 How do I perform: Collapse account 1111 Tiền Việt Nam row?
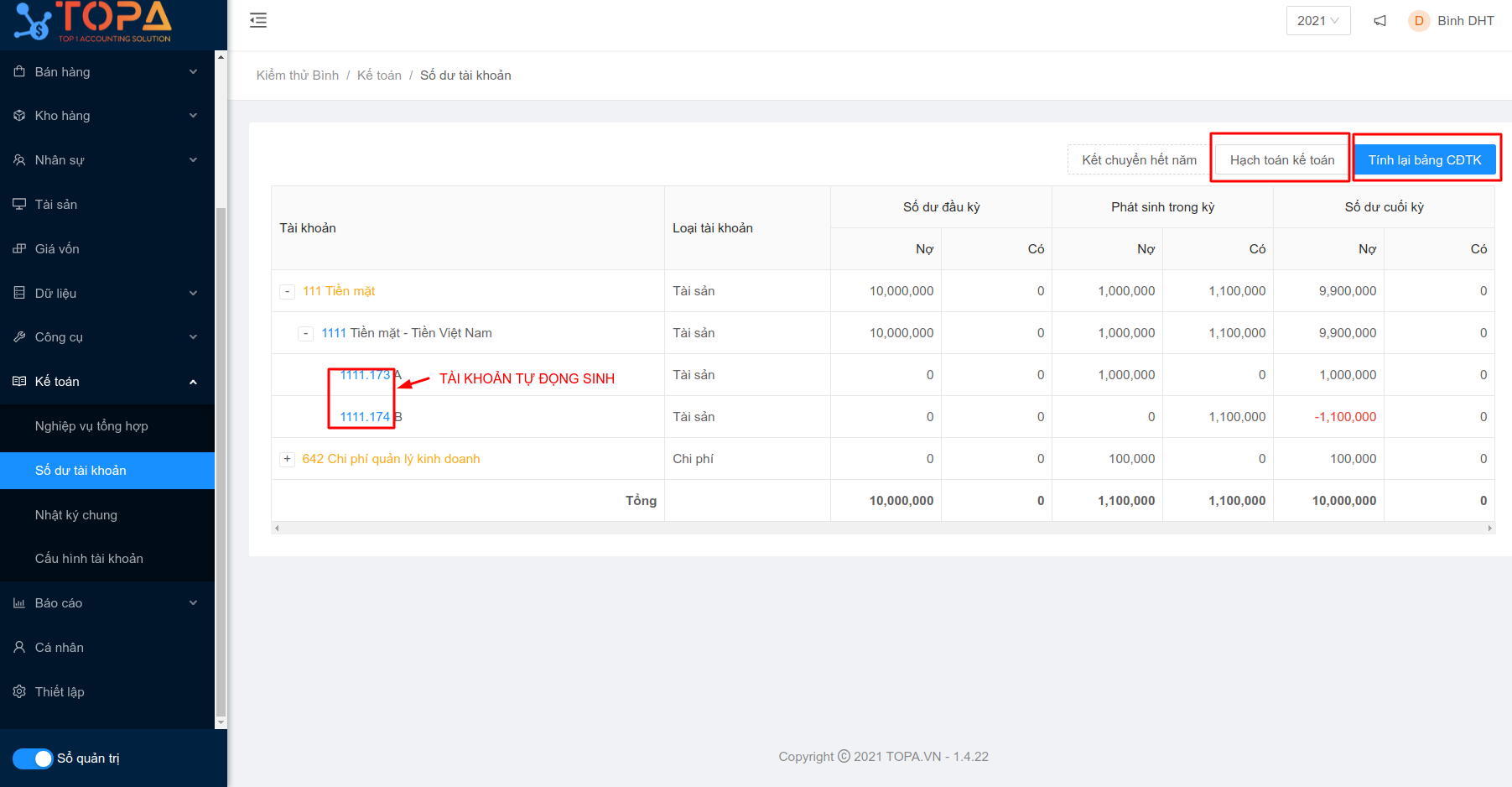pos(306,333)
